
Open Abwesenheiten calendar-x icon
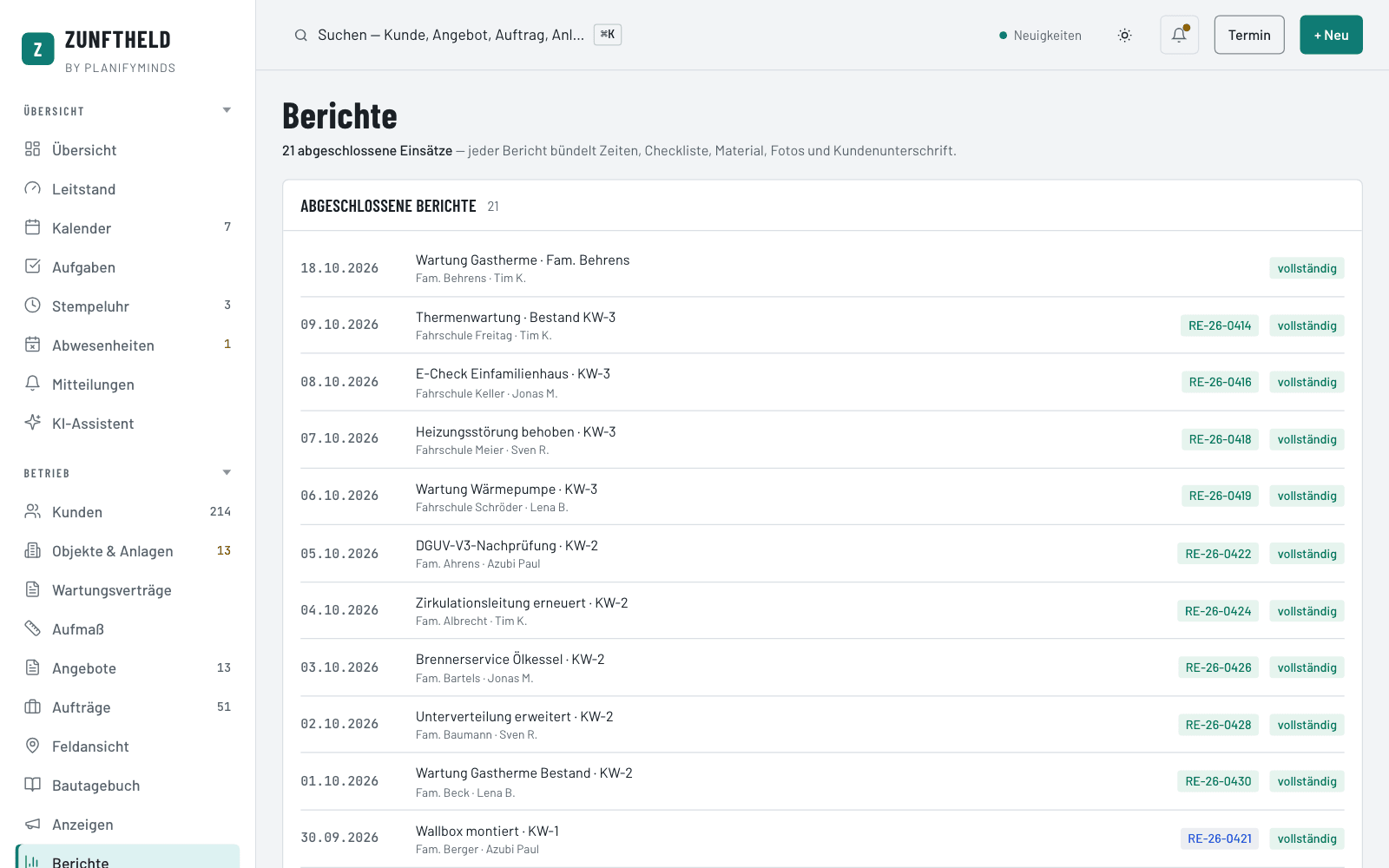[32, 345]
